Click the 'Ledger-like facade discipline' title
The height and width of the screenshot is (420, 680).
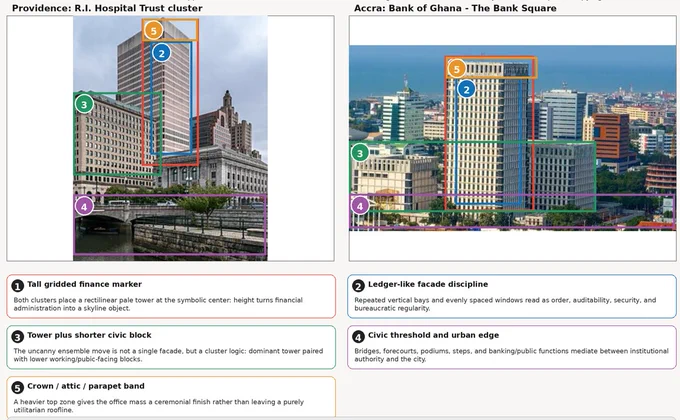click(428, 284)
